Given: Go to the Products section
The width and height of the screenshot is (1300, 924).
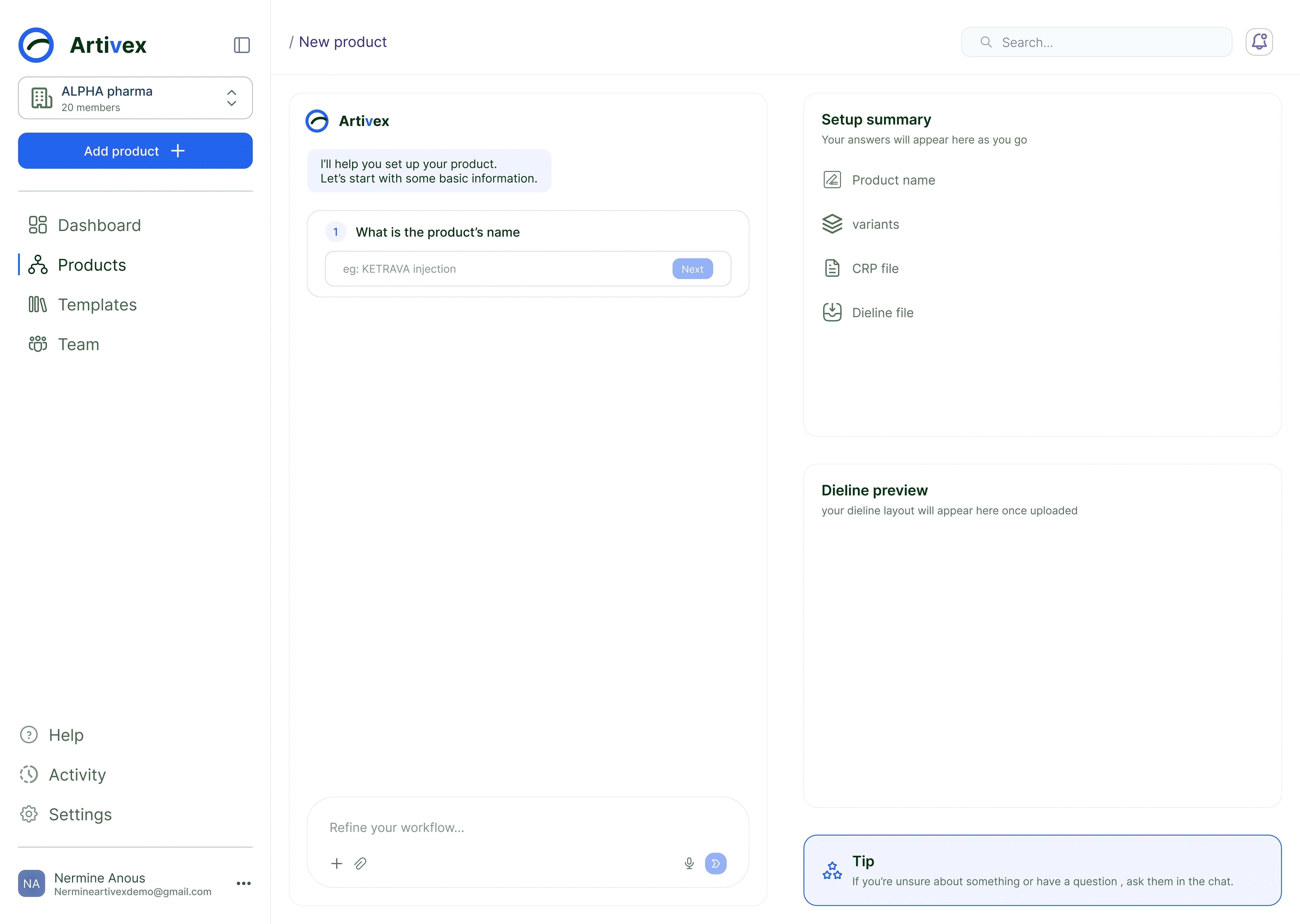Looking at the screenshot, I should [x=78, y=265].
